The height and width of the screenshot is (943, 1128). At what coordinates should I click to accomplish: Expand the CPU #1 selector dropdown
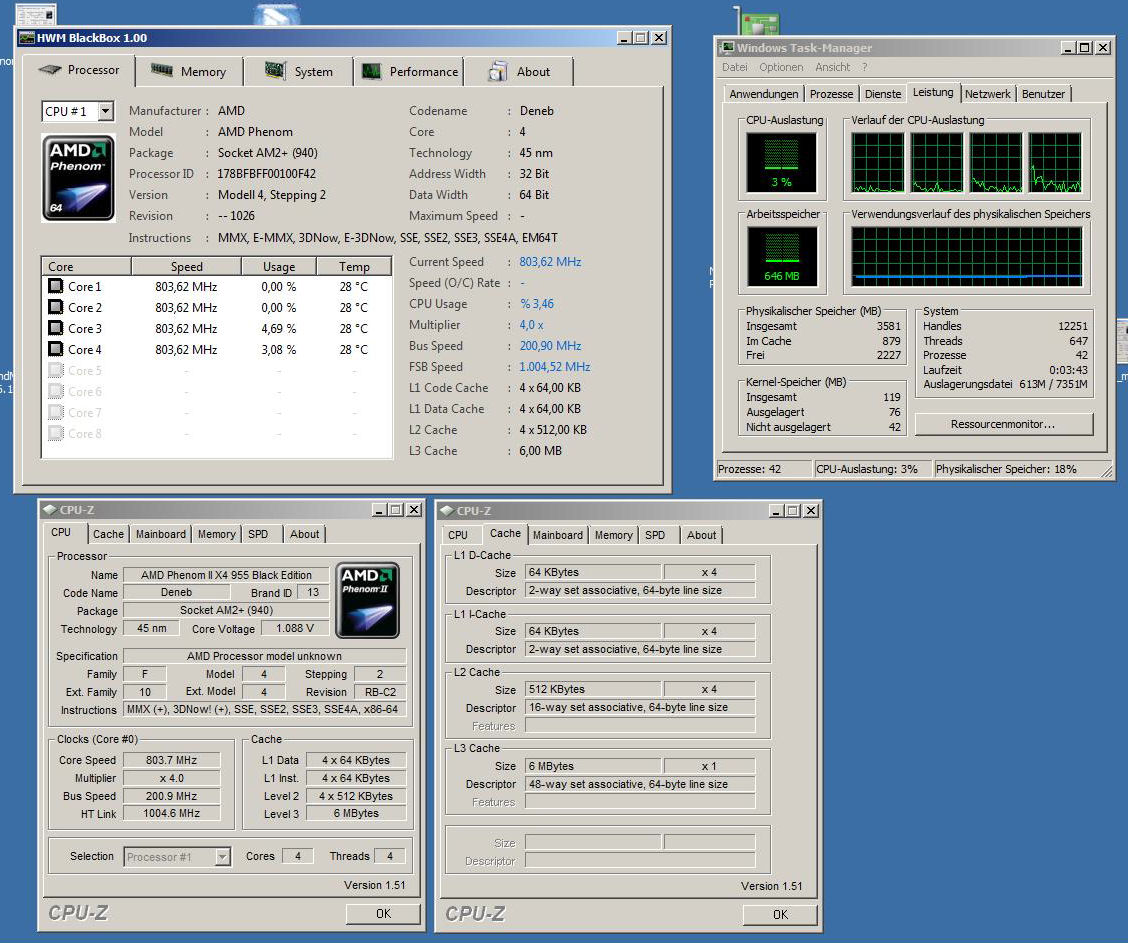point(105,112)
